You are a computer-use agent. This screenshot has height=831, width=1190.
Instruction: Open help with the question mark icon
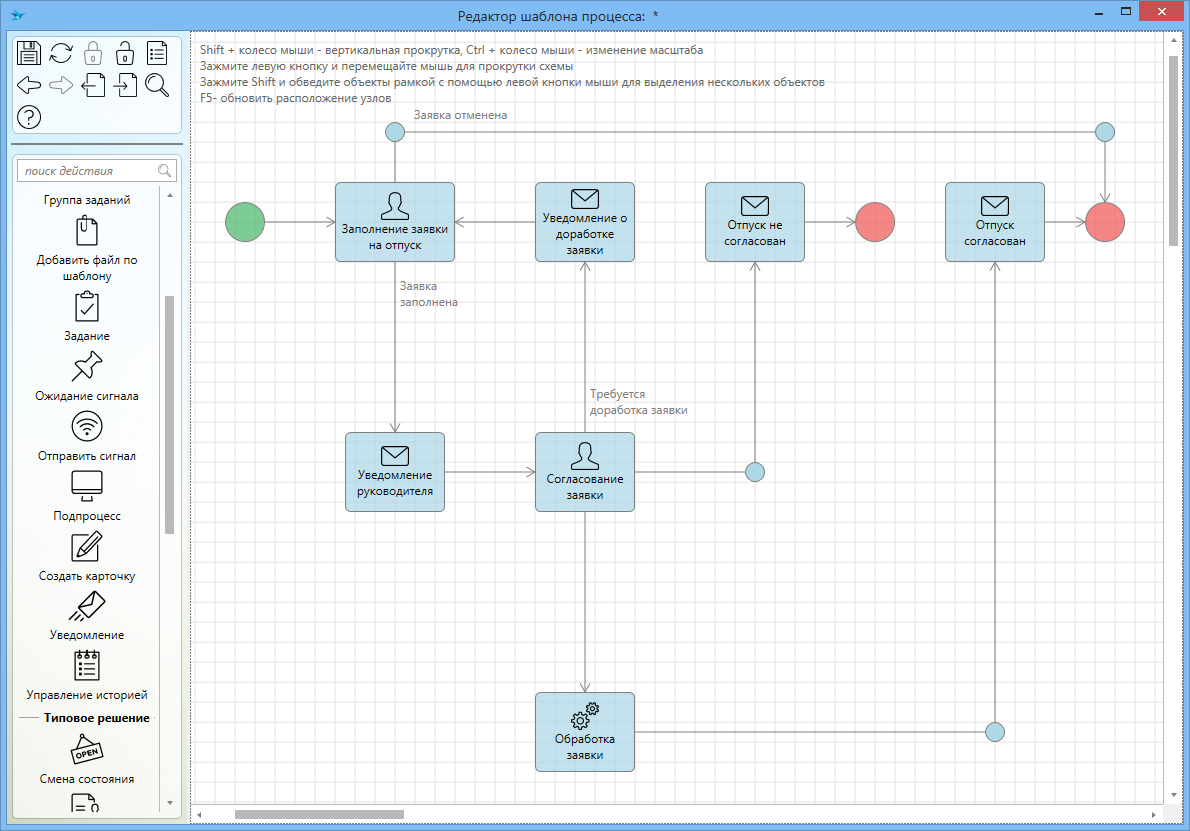coord(29,117)
